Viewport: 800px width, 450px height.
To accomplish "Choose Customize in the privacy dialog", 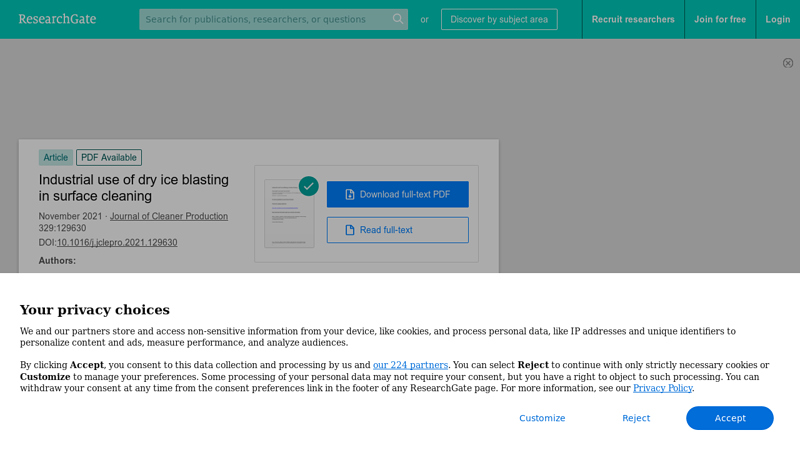I will point(542,418).
